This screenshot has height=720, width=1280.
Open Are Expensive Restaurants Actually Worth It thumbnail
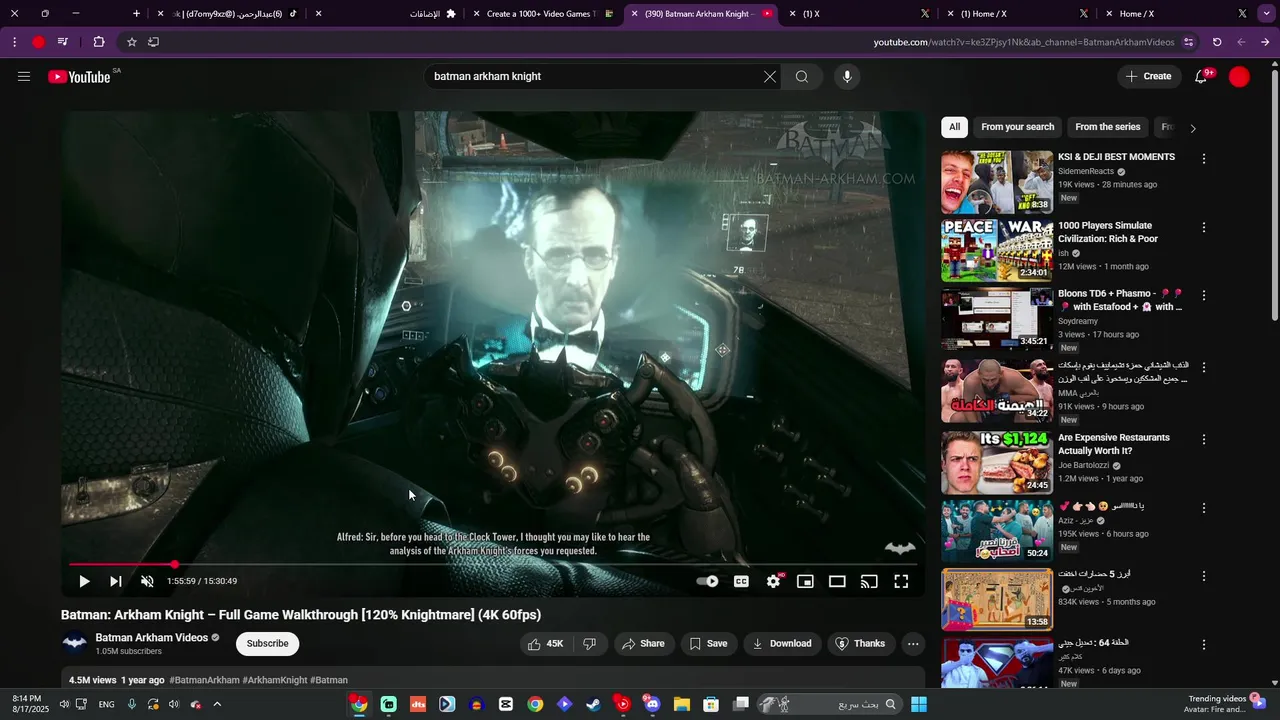coord(997,462)
